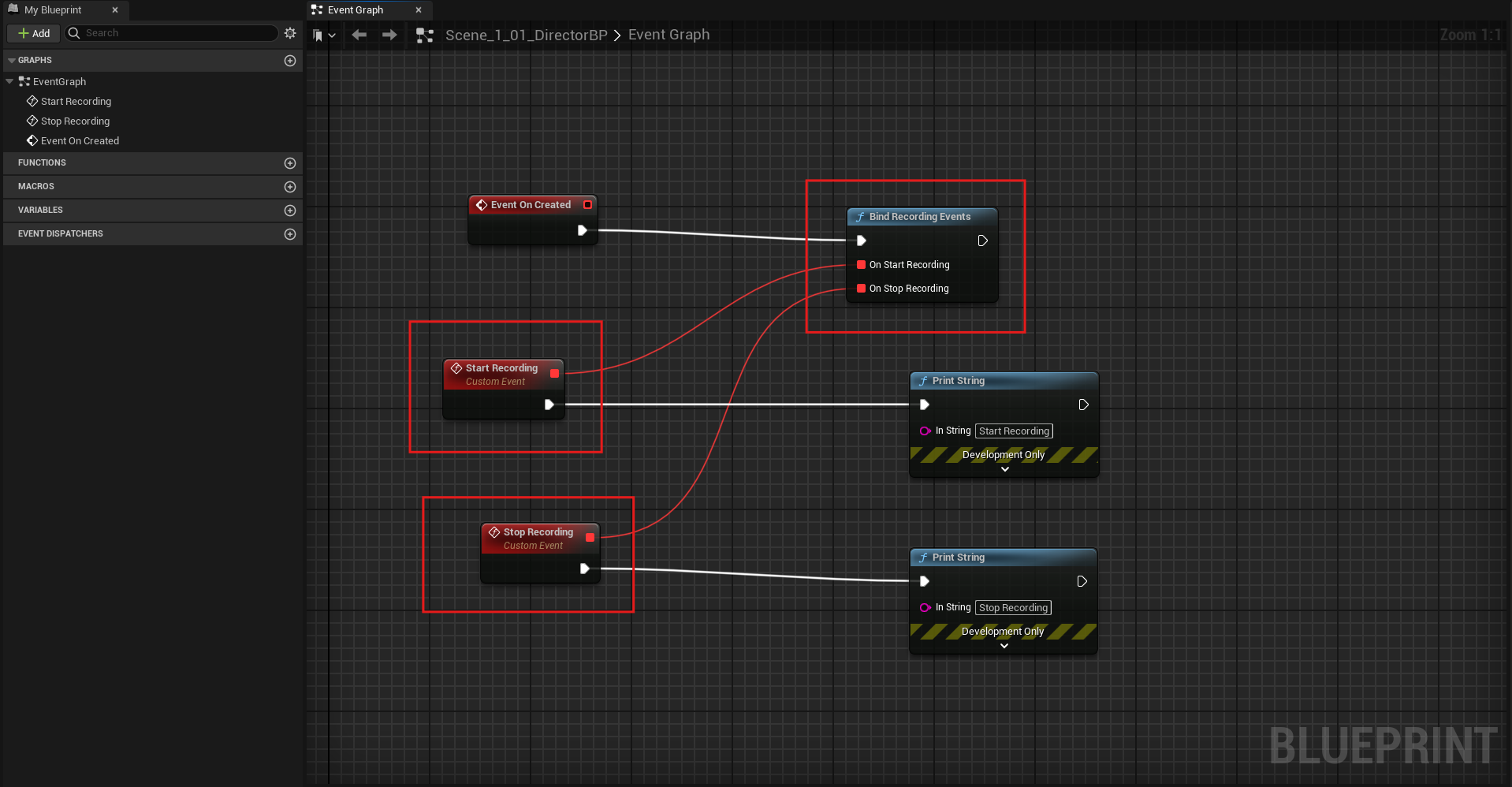Viewport: 1512px width, 787px height.
Task: Click the bookmark icon in graph toolbar
Action: (318, 35)
